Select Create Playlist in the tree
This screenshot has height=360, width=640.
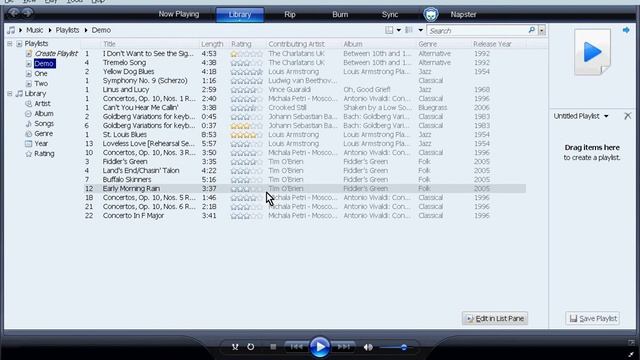pos(56,53)
